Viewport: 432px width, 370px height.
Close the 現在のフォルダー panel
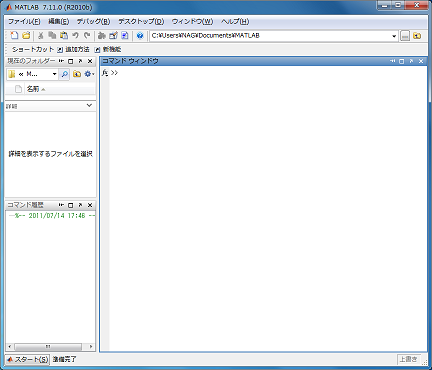point(90,61)
